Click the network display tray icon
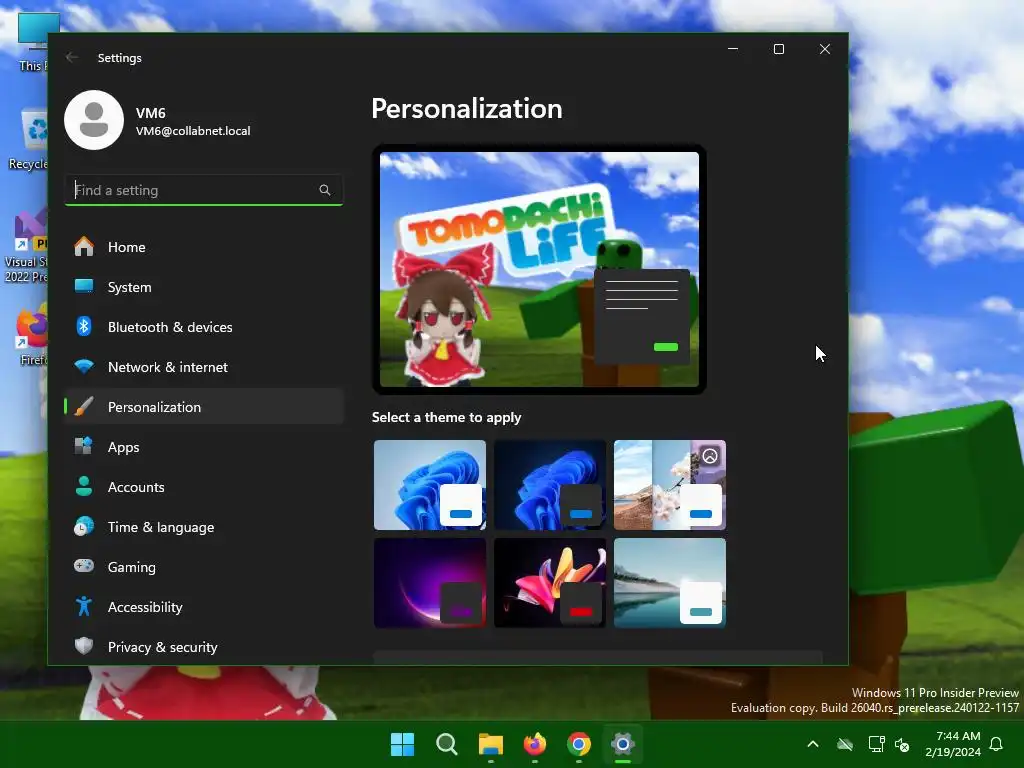Image resolution: width=1024 pixels, height=768 pixels. click(x=876, y=744)
